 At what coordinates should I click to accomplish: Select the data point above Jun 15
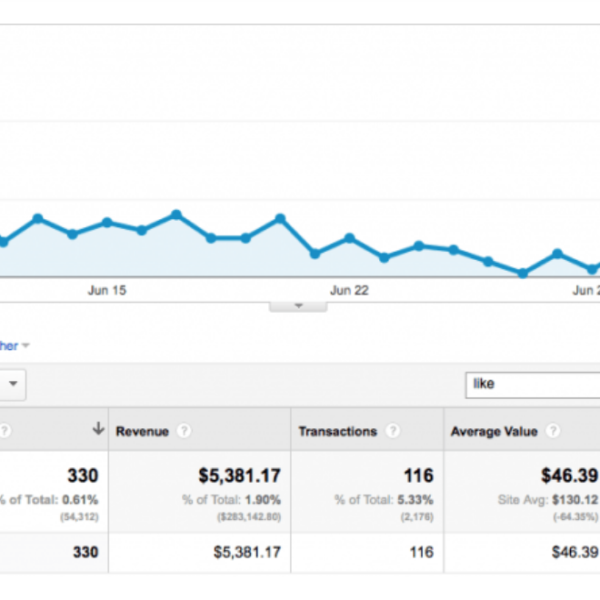(x=107, y=222)
